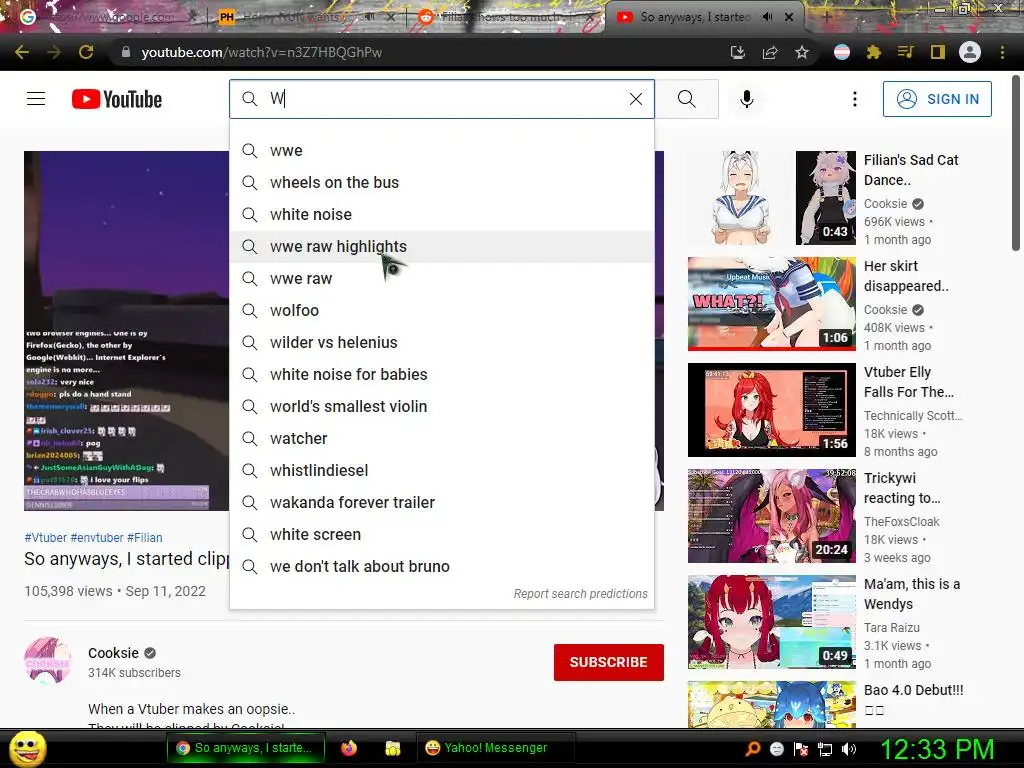Switch to the Reddit Filian tab

(506, 17)
